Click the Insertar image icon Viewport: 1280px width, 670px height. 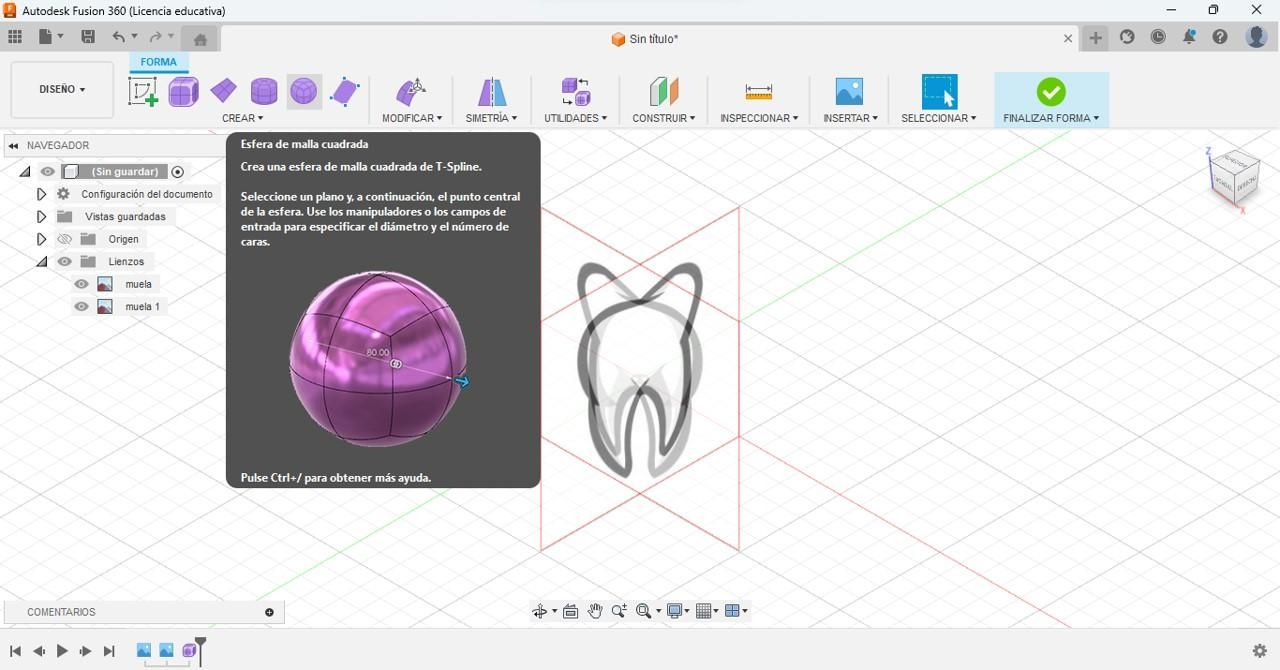click(849, 92)
